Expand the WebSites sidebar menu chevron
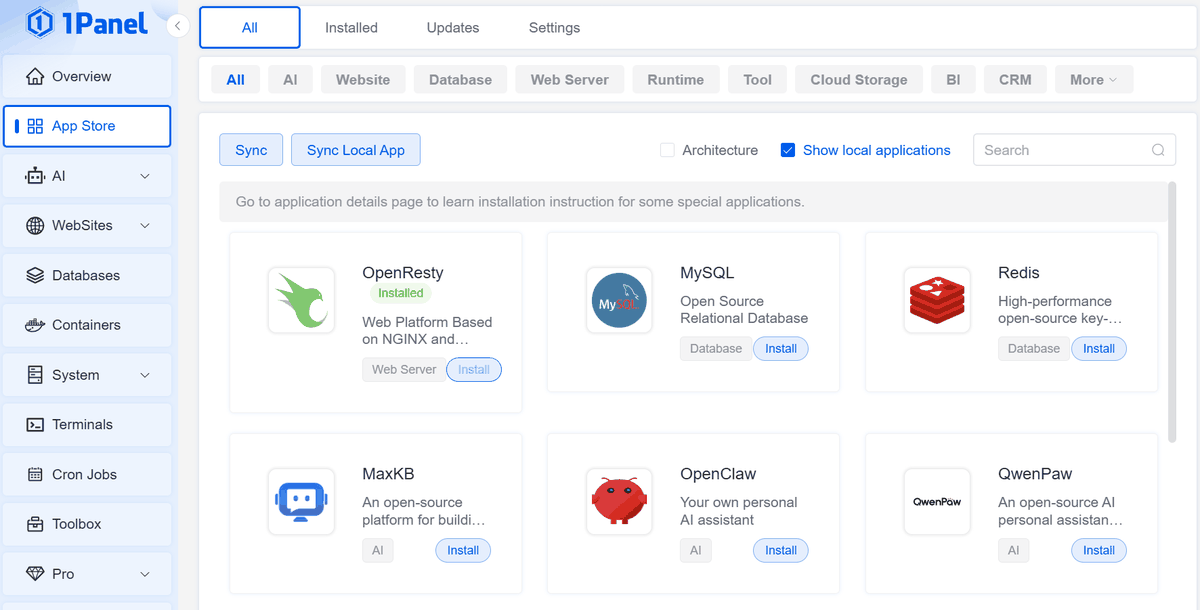Viewport: 1200px width, 610px height. (x=145, y=226)
